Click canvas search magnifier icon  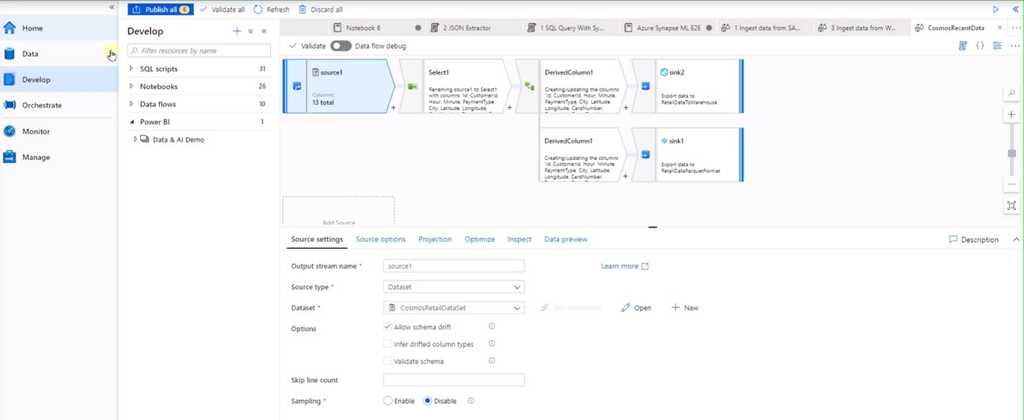coord(1011,93)
